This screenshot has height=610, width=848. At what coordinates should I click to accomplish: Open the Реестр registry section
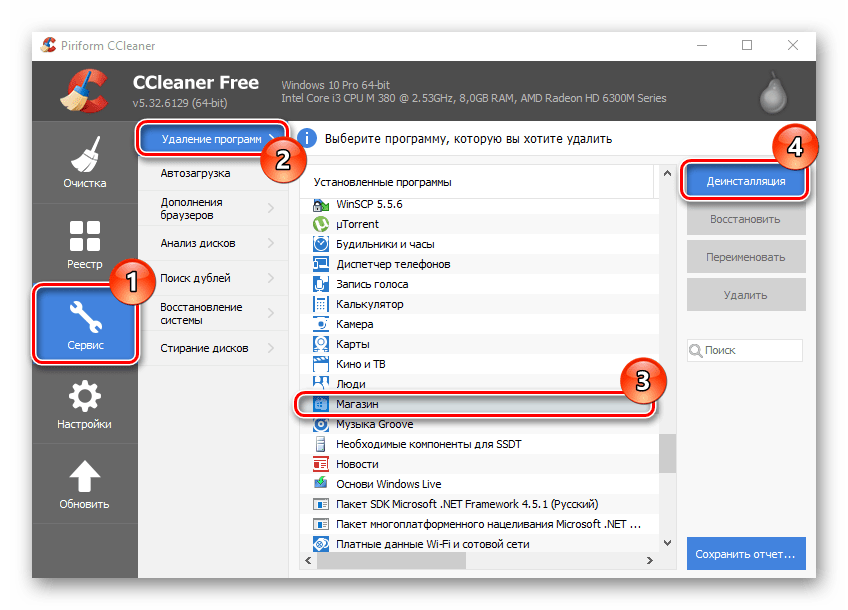pyautogui.click(x=85, y=245)
